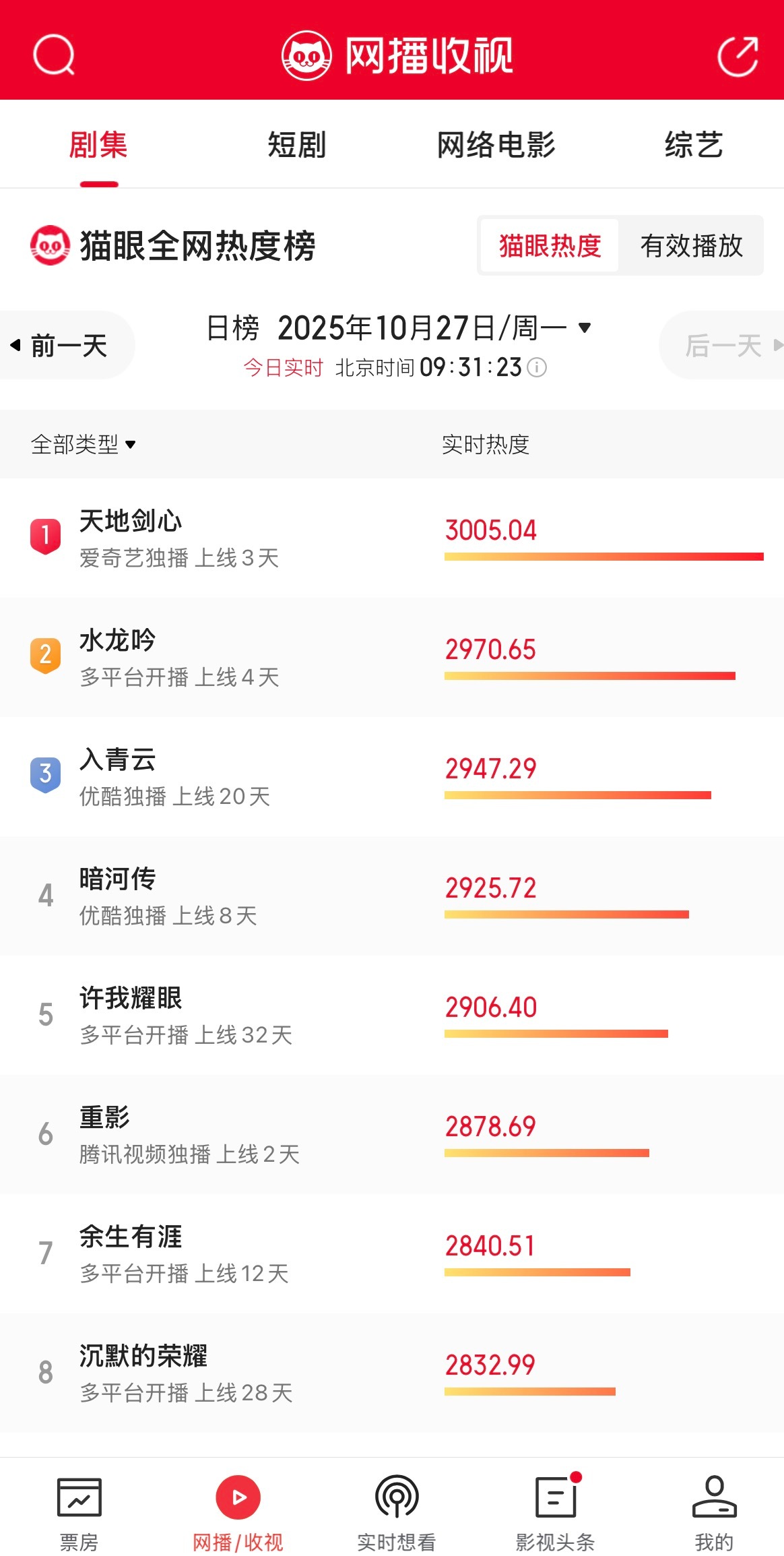Tap the 网播/收视 play icon
This screenshot has height=1556, width=784.
tap(238, 1497)
